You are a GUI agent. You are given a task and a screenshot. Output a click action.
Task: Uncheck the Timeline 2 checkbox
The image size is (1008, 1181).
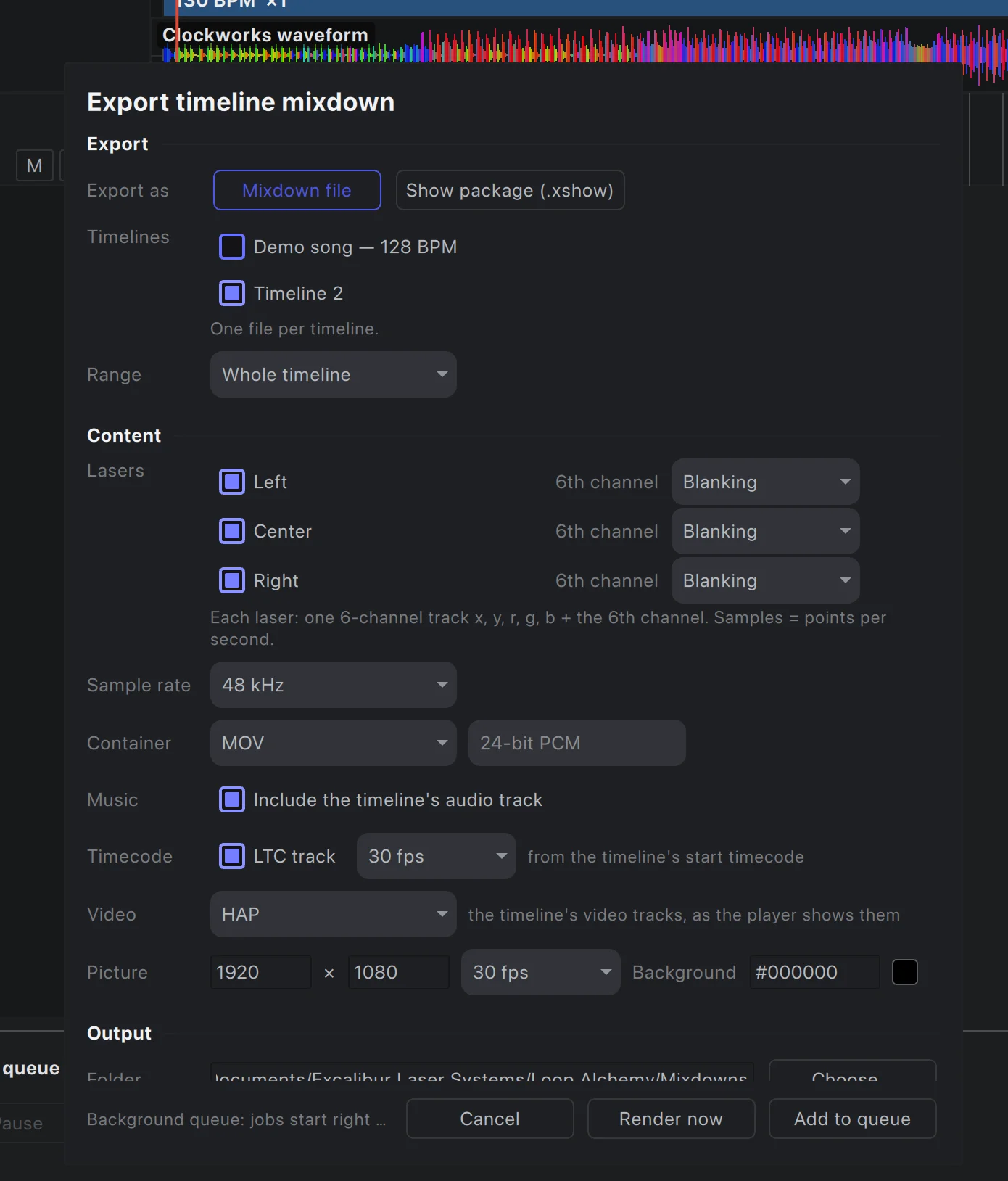[232, 293]
